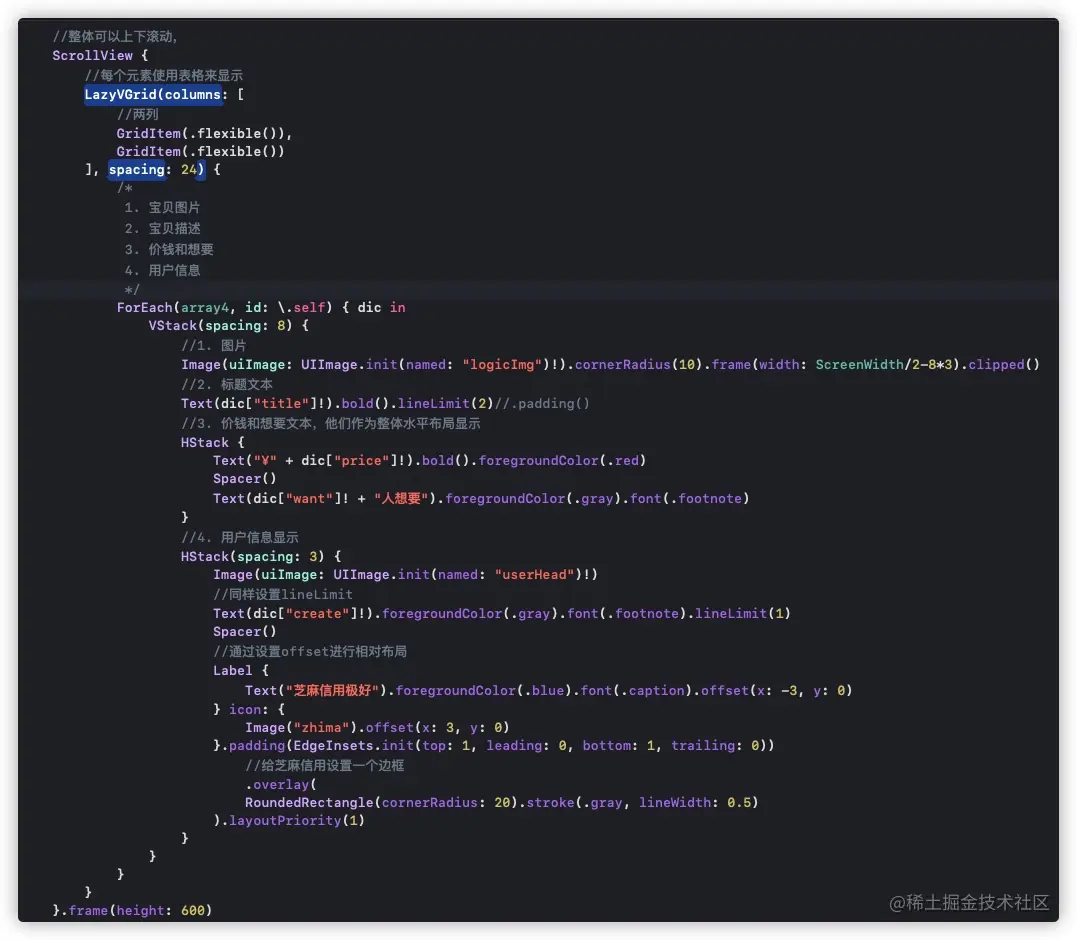The width and height of the screenshot is (1077, 940).
Task: Click stroke(.gray, lineWidth: 0.5)
Action: [642, 803]
